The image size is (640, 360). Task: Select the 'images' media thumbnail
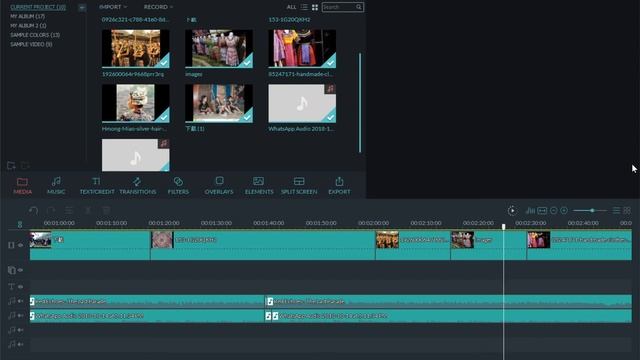(219, 48)
